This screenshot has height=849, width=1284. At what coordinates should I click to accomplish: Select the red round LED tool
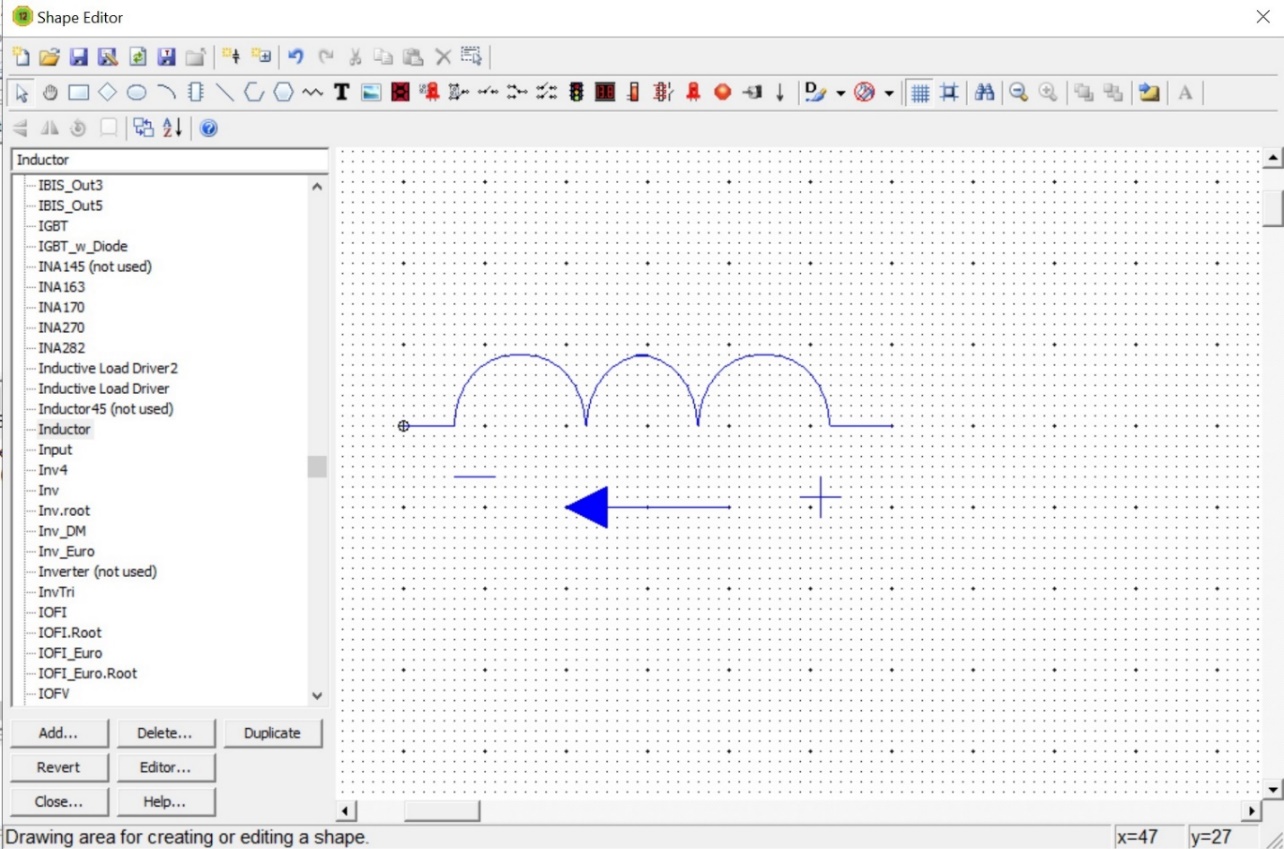coord(722,93)
